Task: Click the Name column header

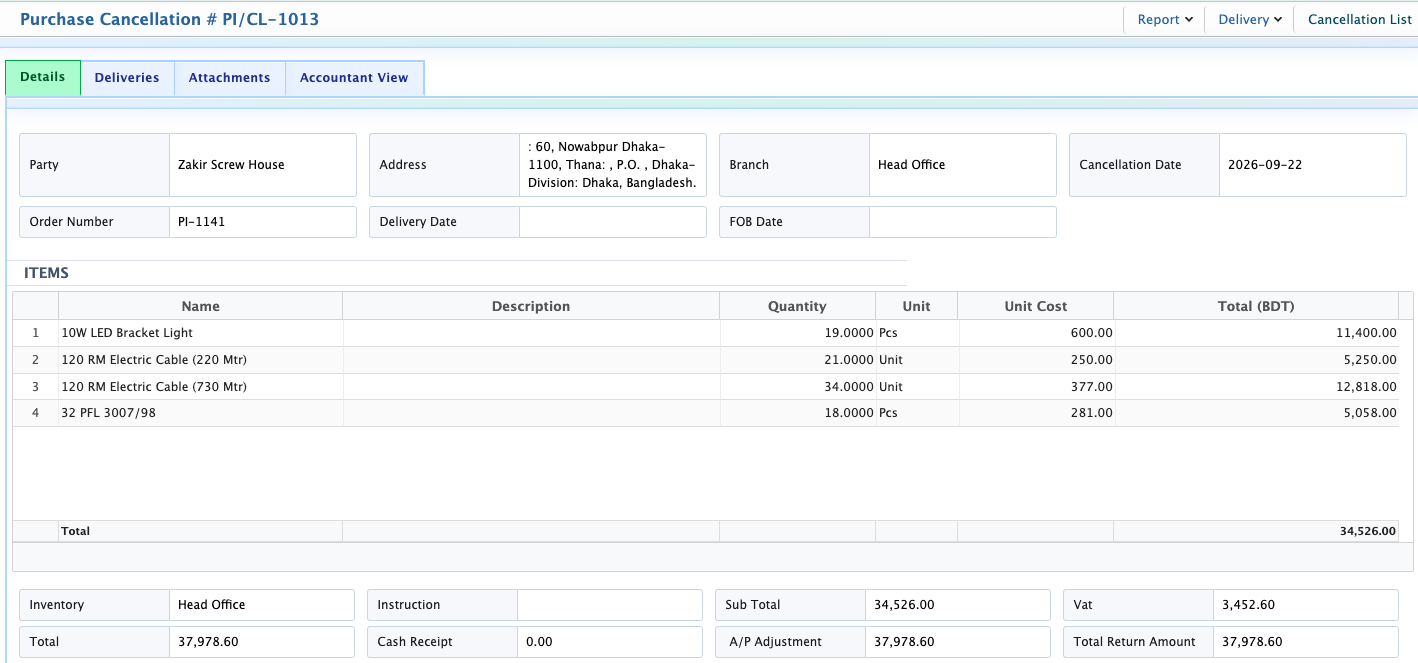Action: click(x=201, y=306)
